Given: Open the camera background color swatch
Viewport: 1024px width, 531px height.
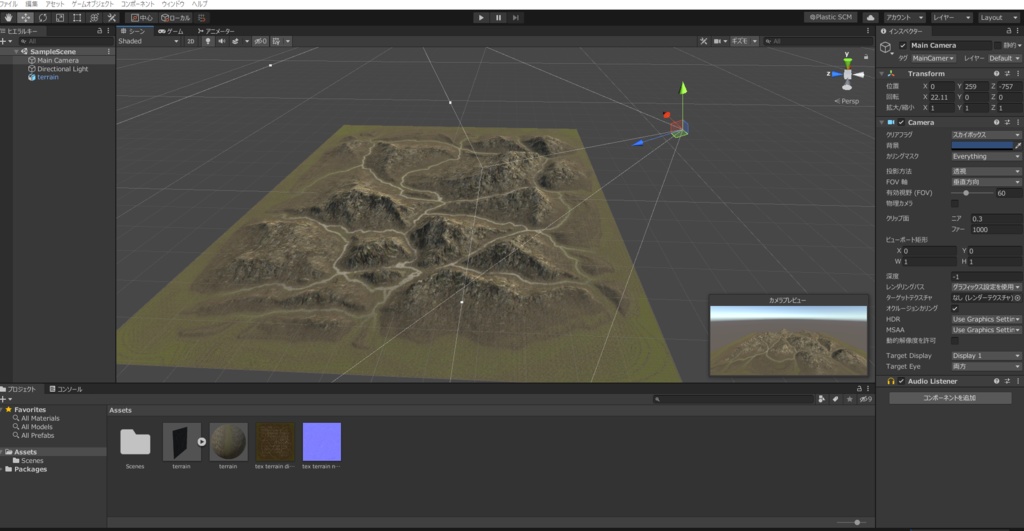Looking at the screenshot, I should (982, 146).
